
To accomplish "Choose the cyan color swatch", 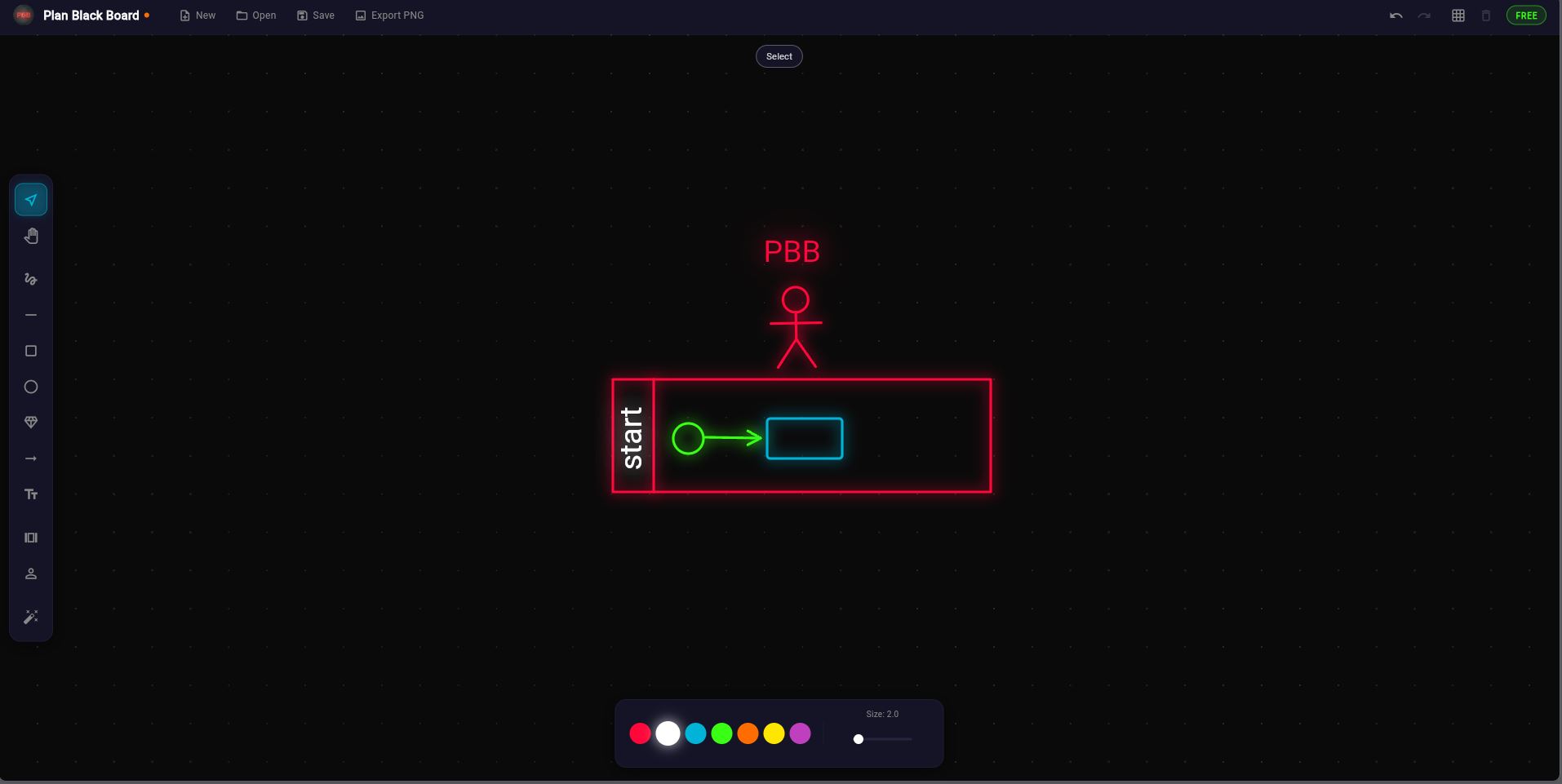I will [x=695, y=733].
